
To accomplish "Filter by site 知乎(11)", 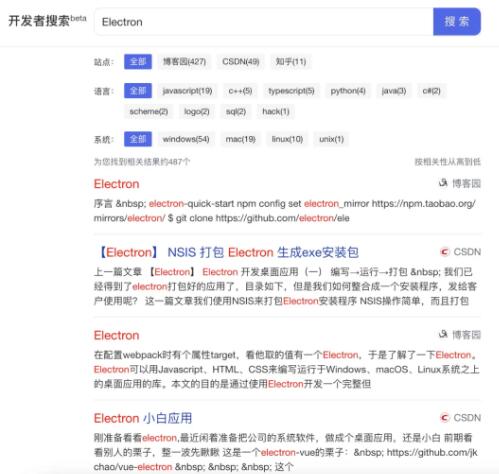I will tap(291, 62).
